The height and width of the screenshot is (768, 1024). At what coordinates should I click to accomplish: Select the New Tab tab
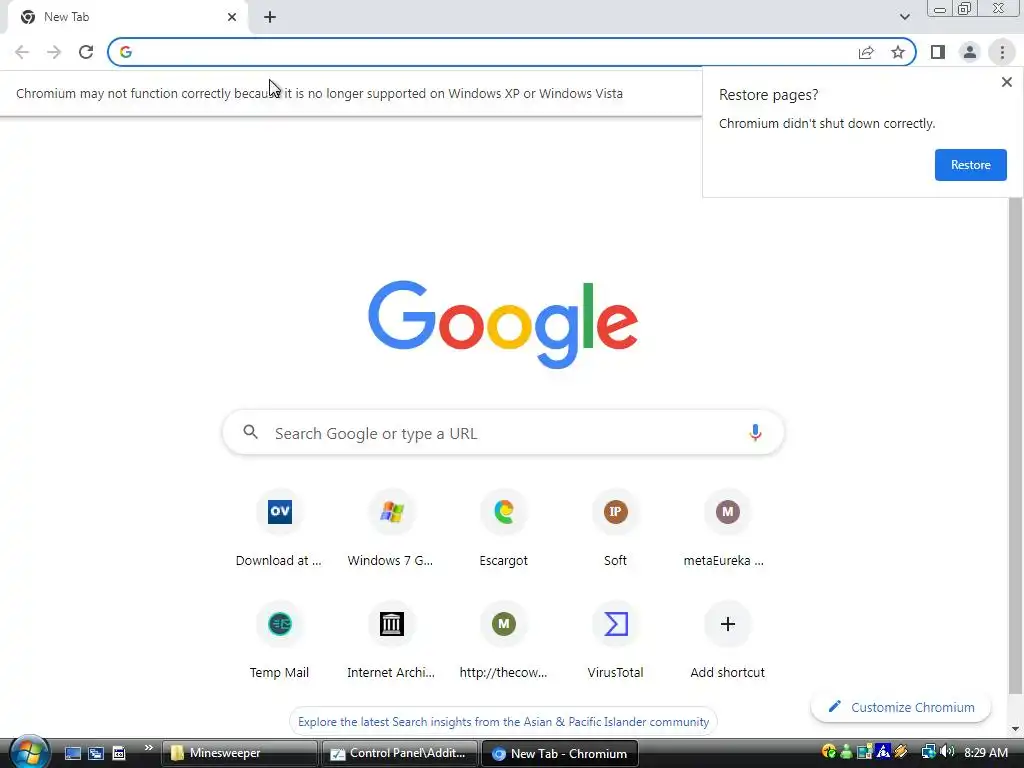pyautogui.click(x=127, y=17)
